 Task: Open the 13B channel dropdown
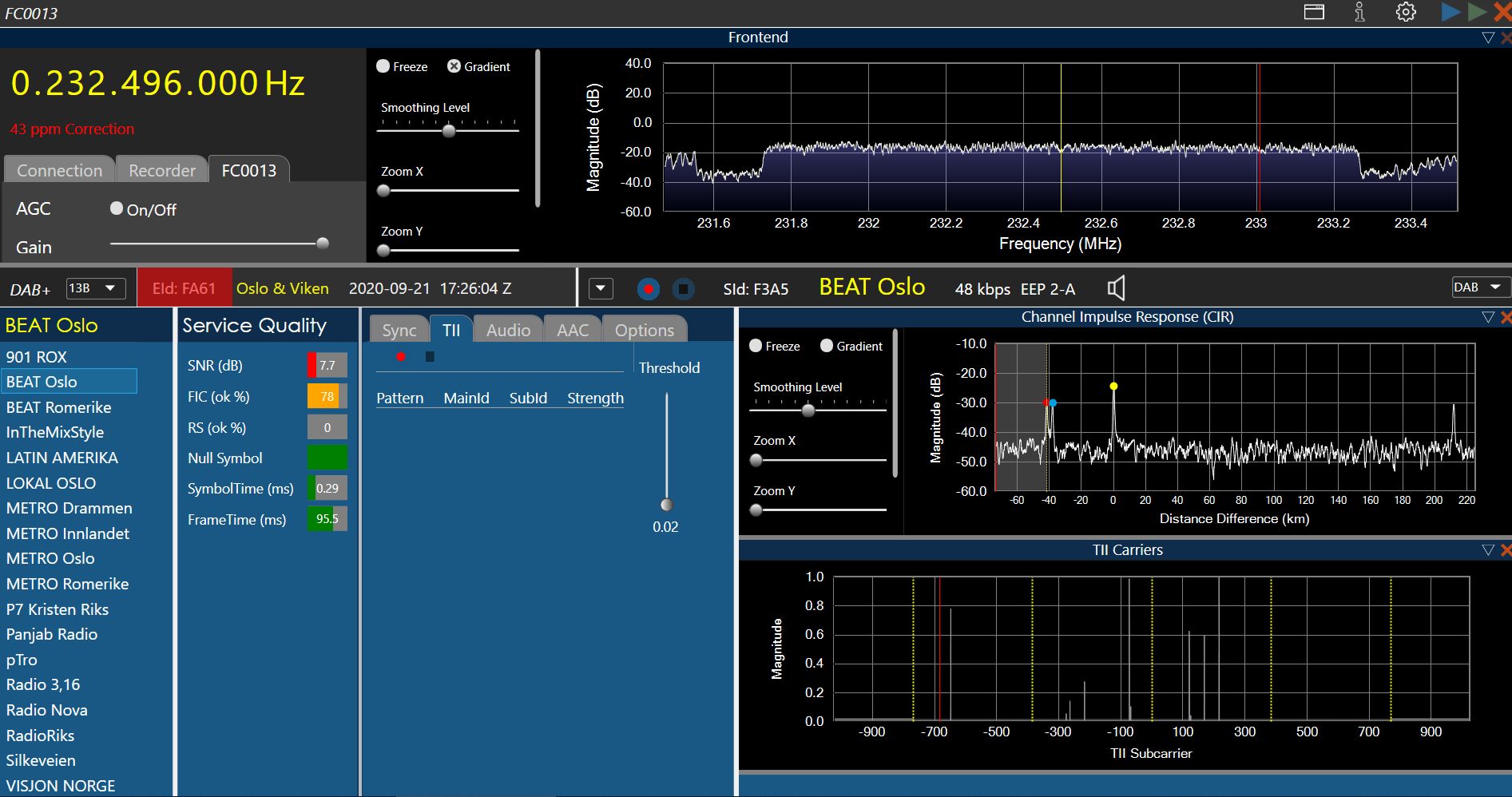click(x=95, y=288)
